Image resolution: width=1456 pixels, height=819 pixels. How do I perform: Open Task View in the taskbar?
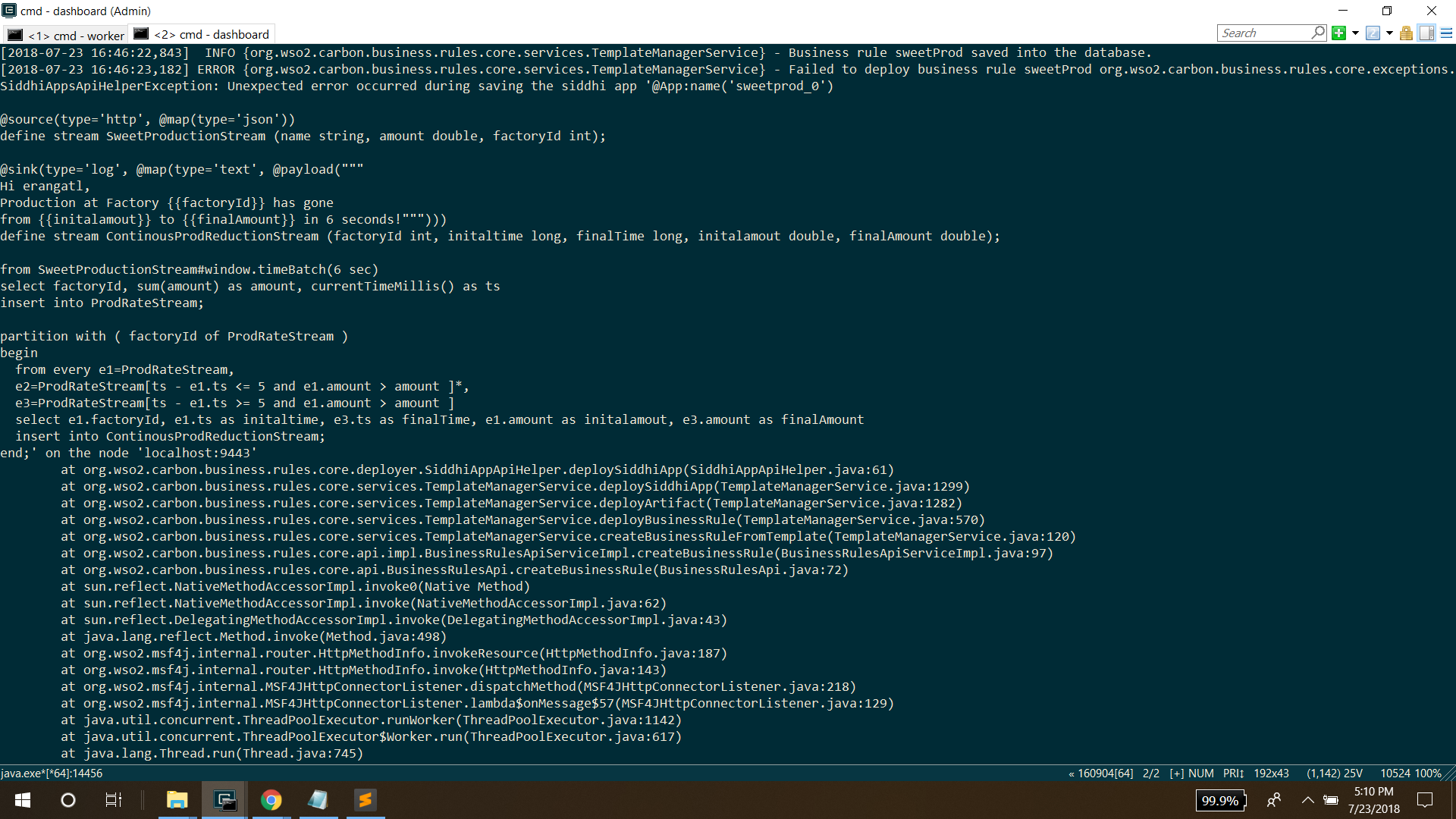pos(113,800)
